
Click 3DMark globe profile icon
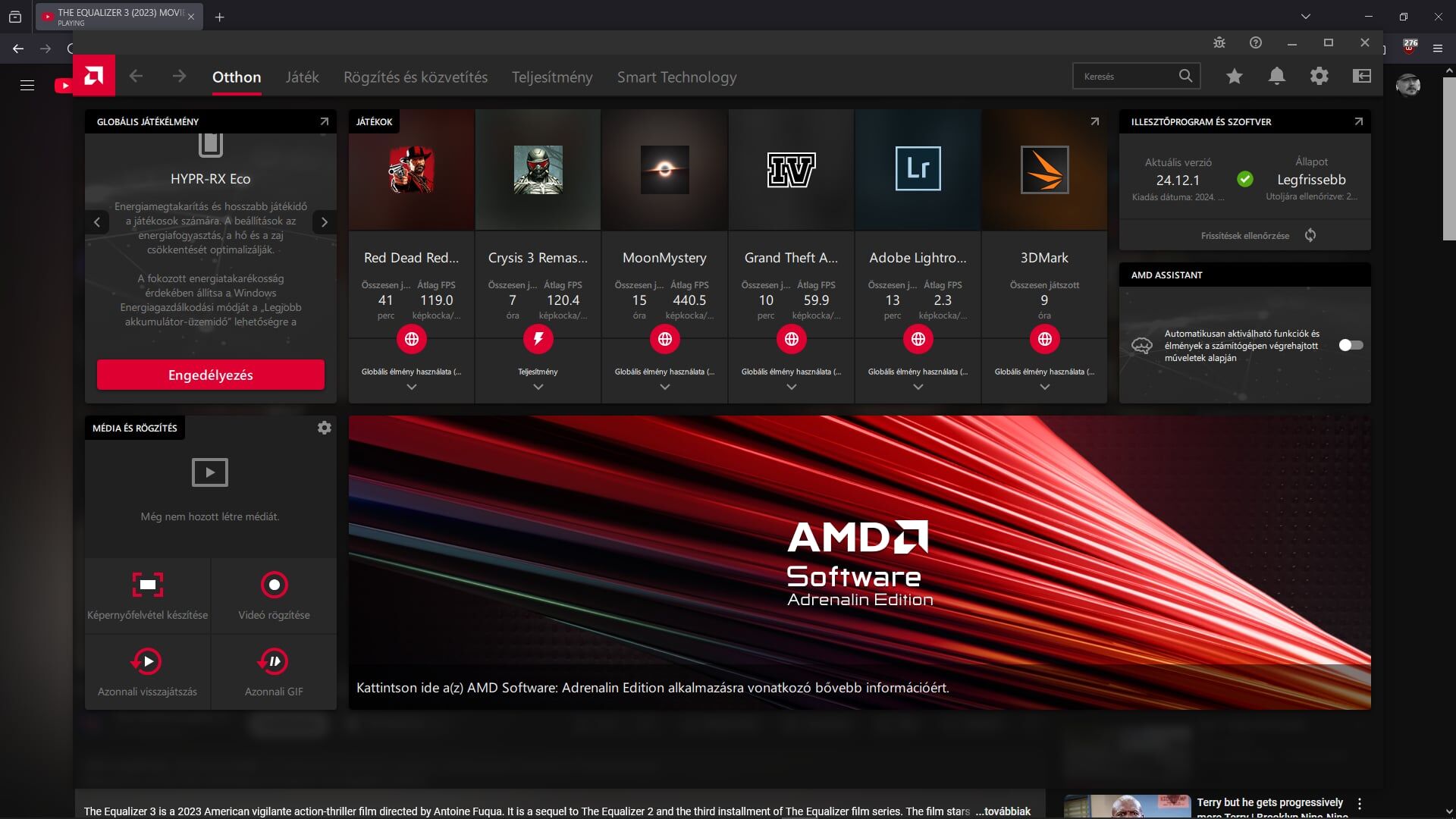point(1045,339)
